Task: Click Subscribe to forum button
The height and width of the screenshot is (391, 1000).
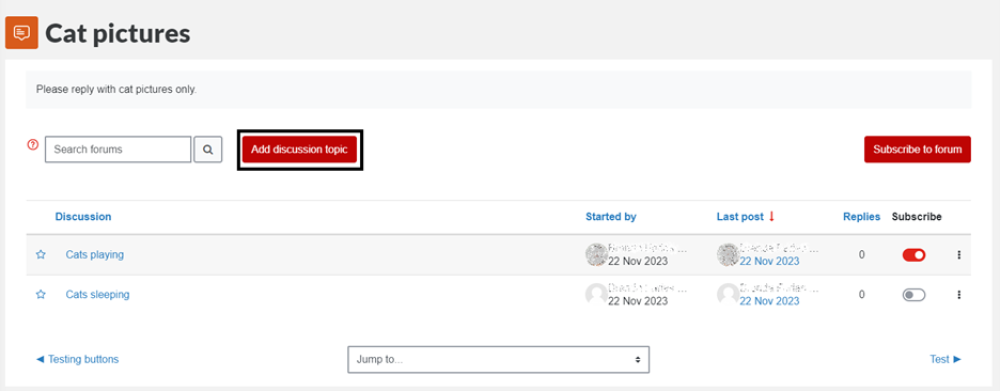Action: pyautogui.click(x=918, y=149)
